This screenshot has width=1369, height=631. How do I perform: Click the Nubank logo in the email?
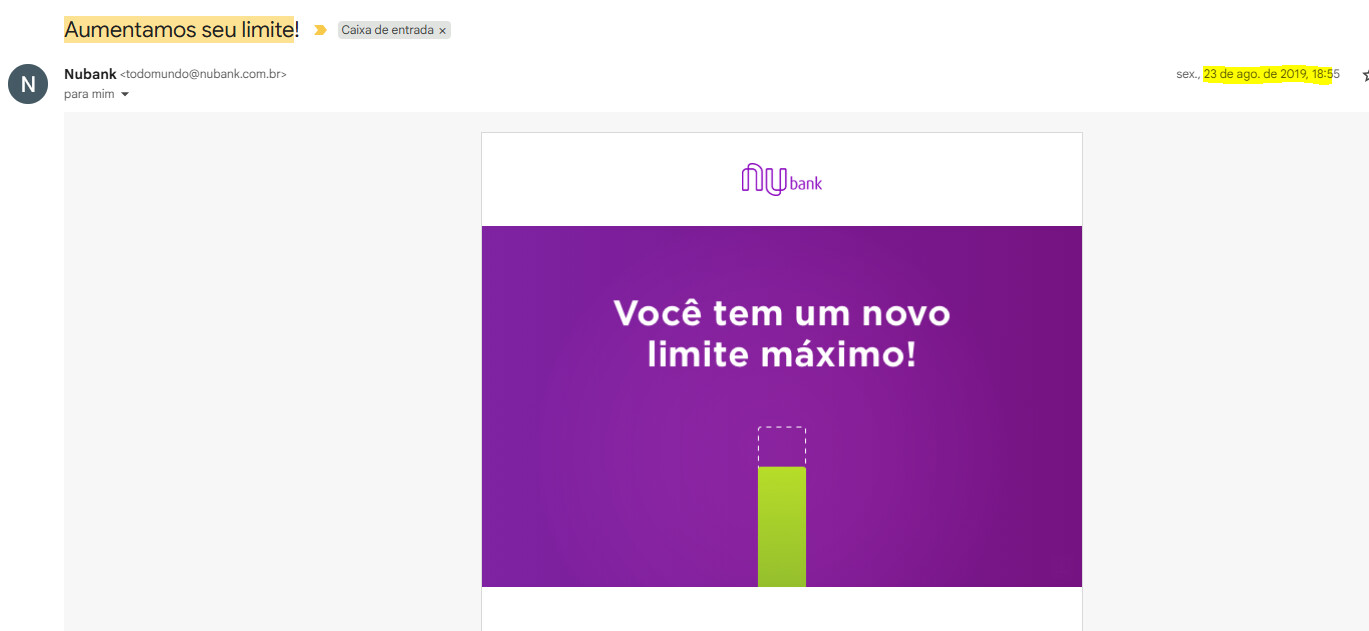[781, 179]
